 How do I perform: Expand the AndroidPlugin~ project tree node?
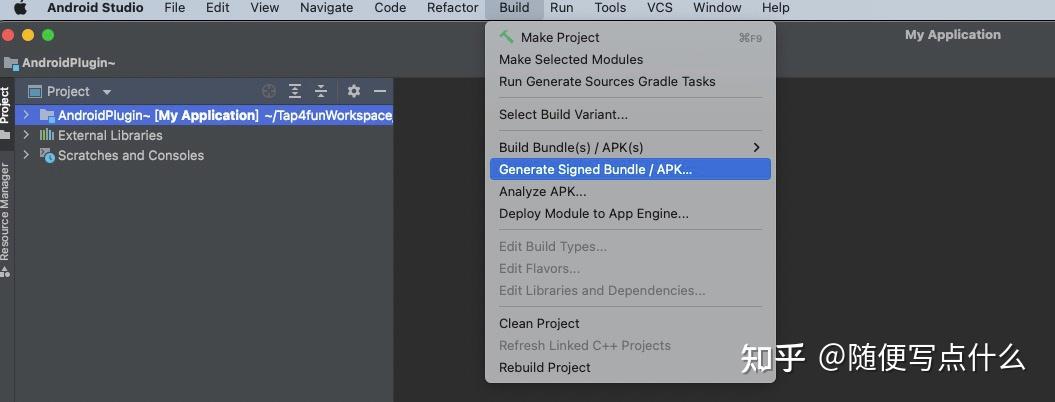pos(27,115)
